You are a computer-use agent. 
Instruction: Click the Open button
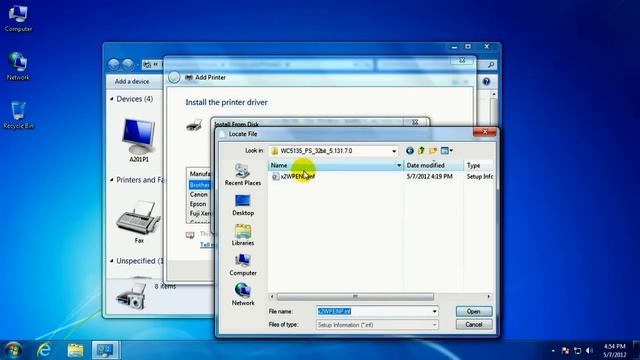[474, 311]
